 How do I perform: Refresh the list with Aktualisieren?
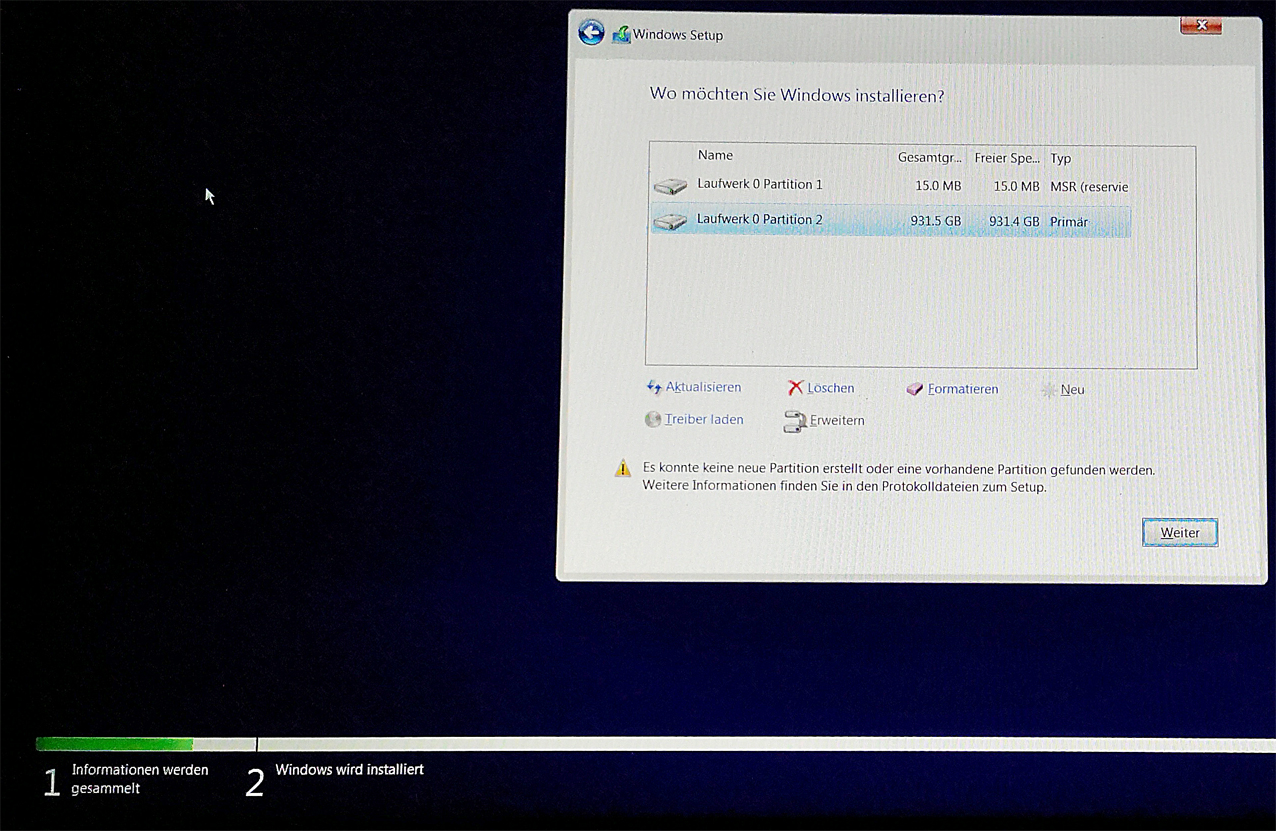pyautogui.click(x=694, y=388)
